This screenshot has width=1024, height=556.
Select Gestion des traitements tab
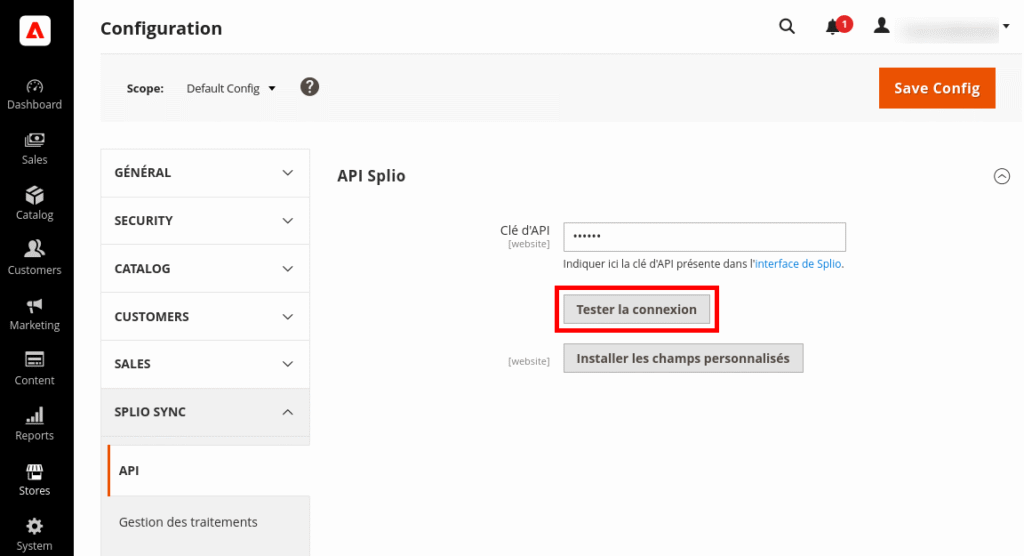pos(188,522)
